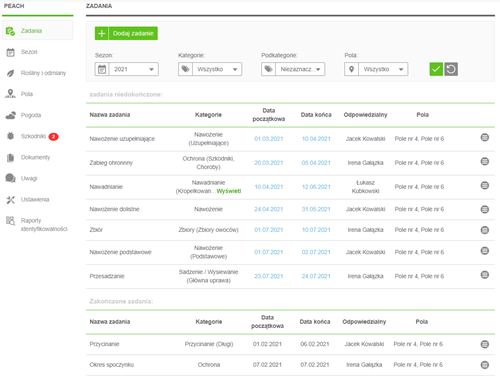Go to Dokumenty in the sidebar

[35, 157]
